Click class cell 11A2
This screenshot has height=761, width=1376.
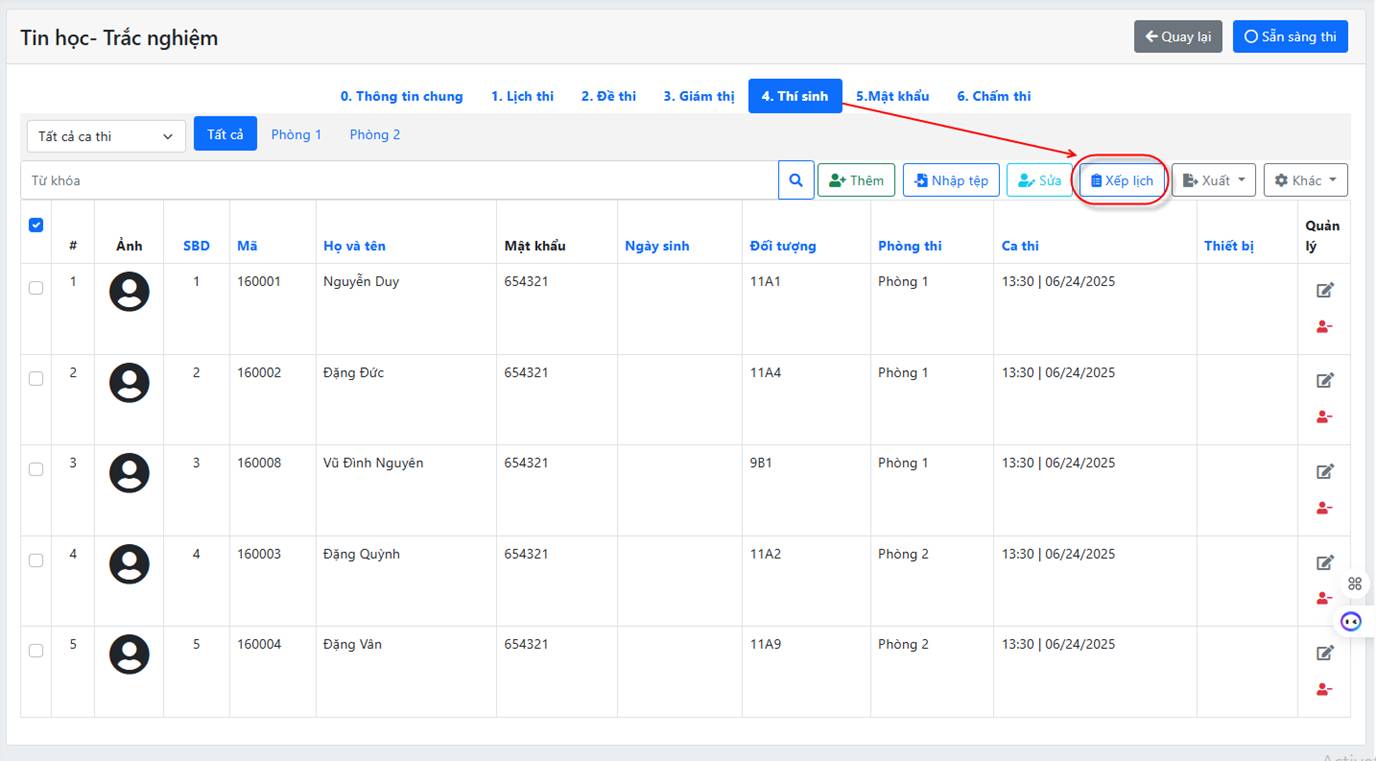pyautogui.click(x=765, y=554)
